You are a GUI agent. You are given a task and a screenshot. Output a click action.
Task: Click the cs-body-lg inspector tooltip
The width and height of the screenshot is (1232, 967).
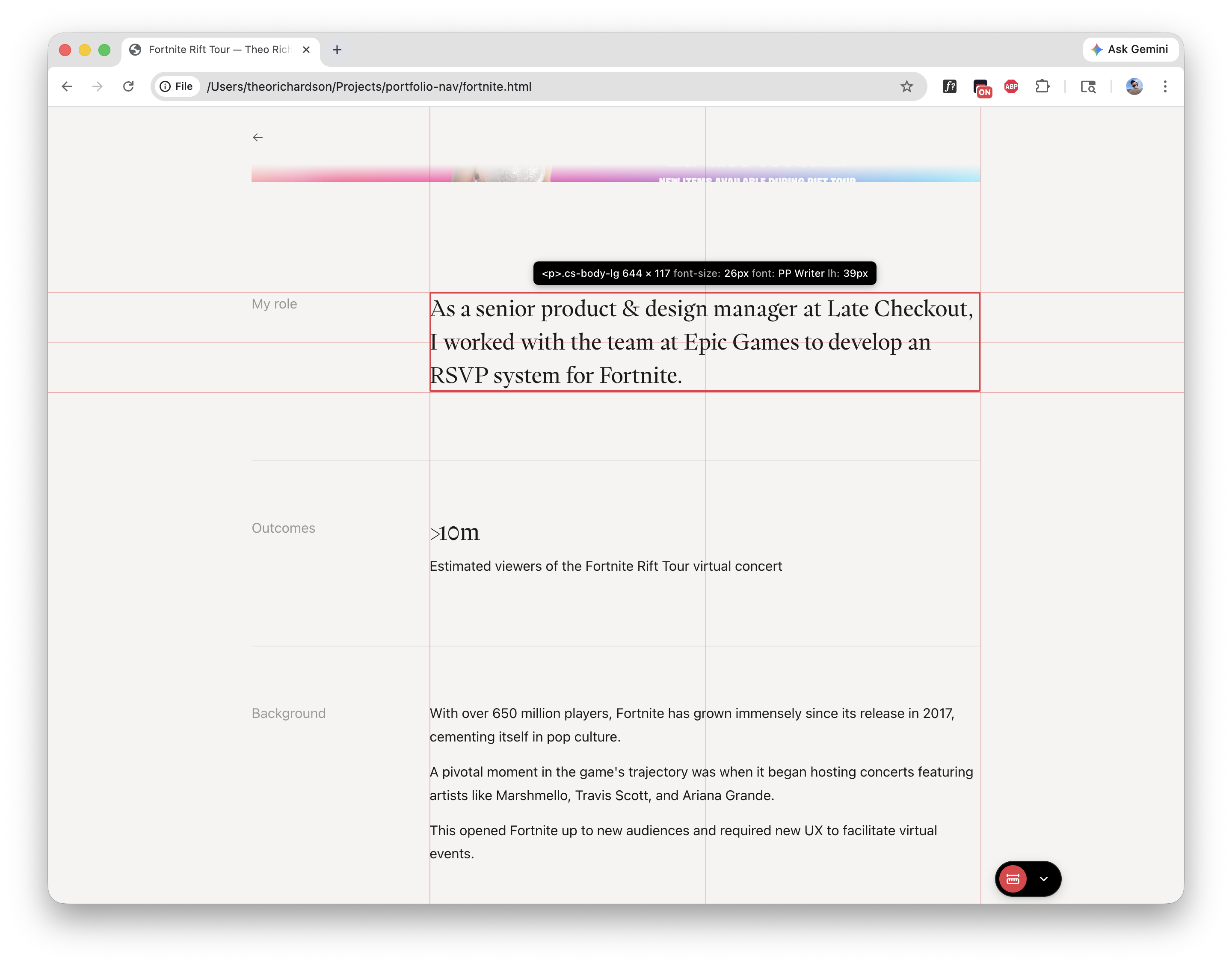point(705,273)
